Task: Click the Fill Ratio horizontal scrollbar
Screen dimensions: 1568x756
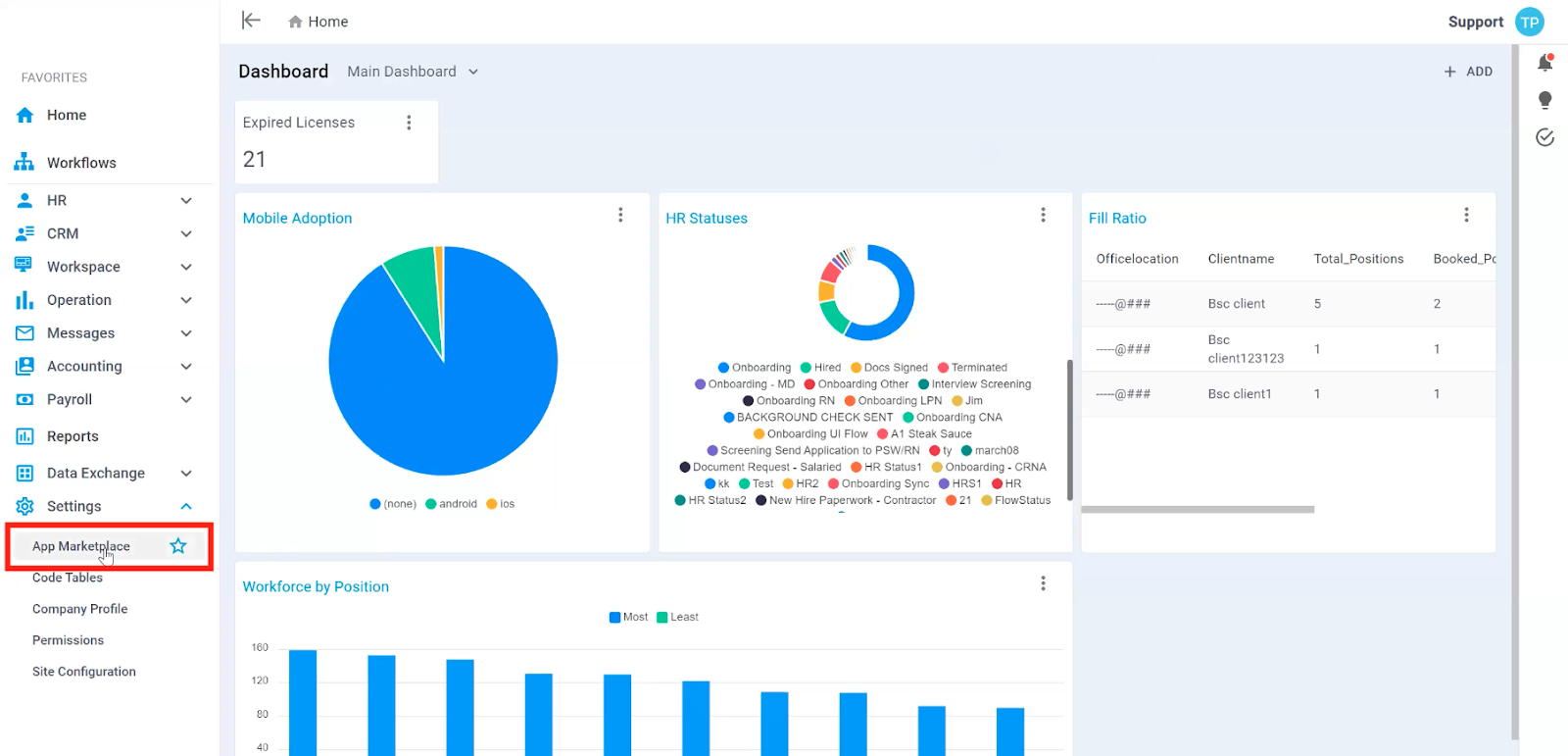Action: pyautogui.click(x=1198, y=510)
